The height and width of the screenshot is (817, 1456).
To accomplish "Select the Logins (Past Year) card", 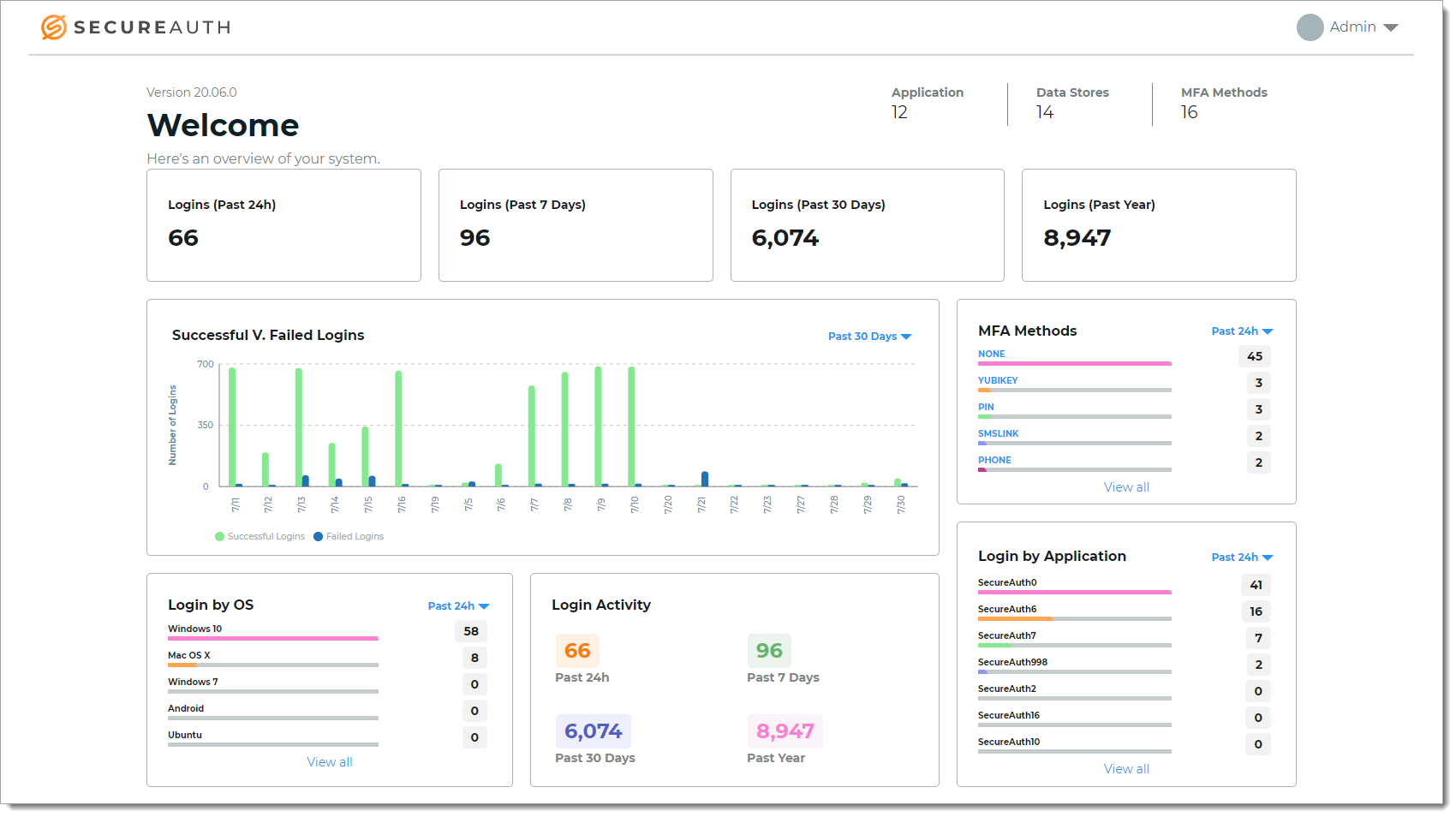I will click(1159, 225).
